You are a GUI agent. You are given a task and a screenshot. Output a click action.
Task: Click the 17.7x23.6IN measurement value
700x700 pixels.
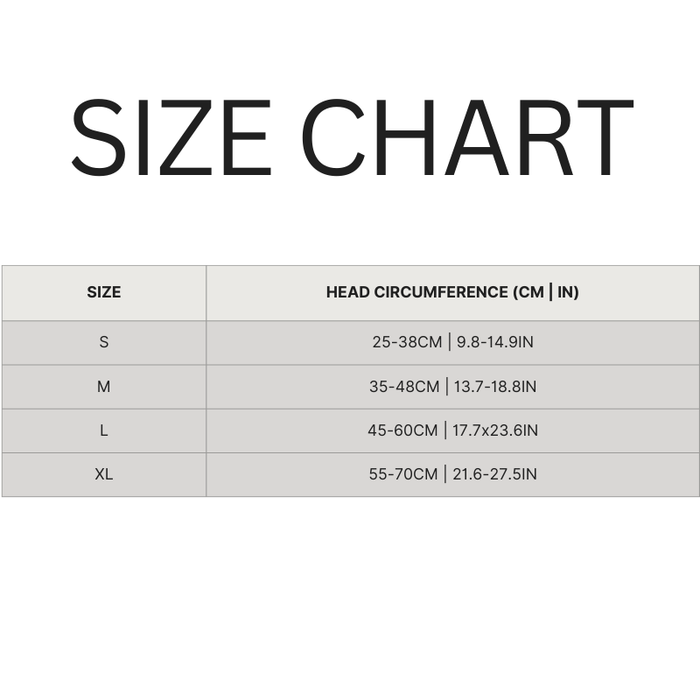[495, 430]
